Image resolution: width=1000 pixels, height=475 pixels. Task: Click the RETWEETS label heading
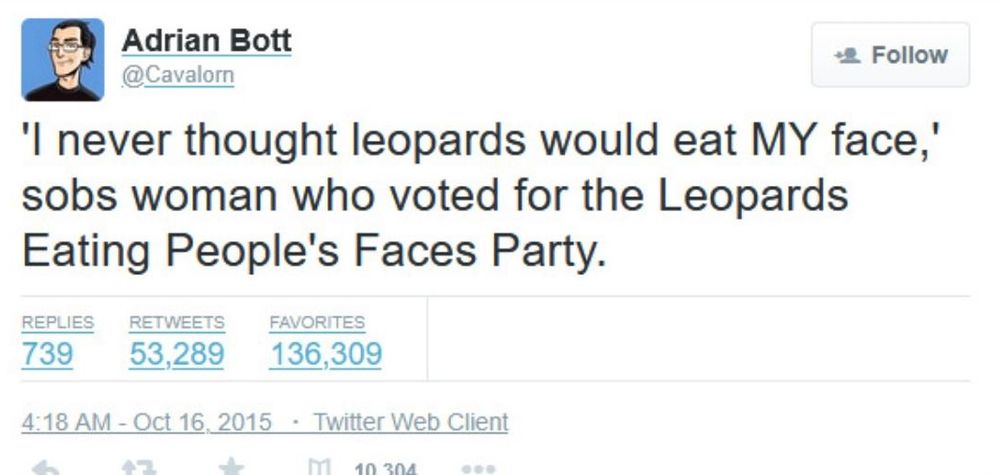click(x=178, y=323)
